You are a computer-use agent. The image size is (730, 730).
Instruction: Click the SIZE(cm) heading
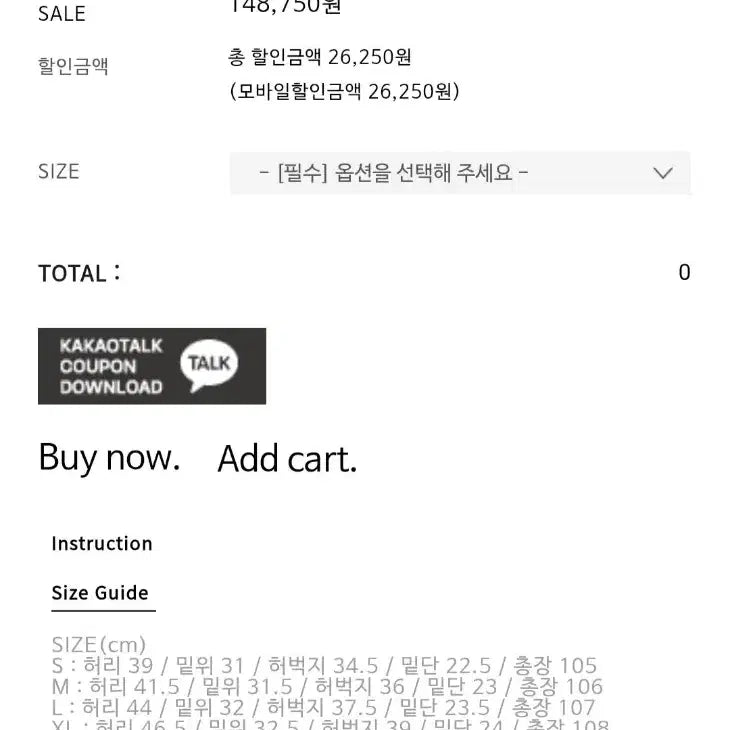point(99,645)
